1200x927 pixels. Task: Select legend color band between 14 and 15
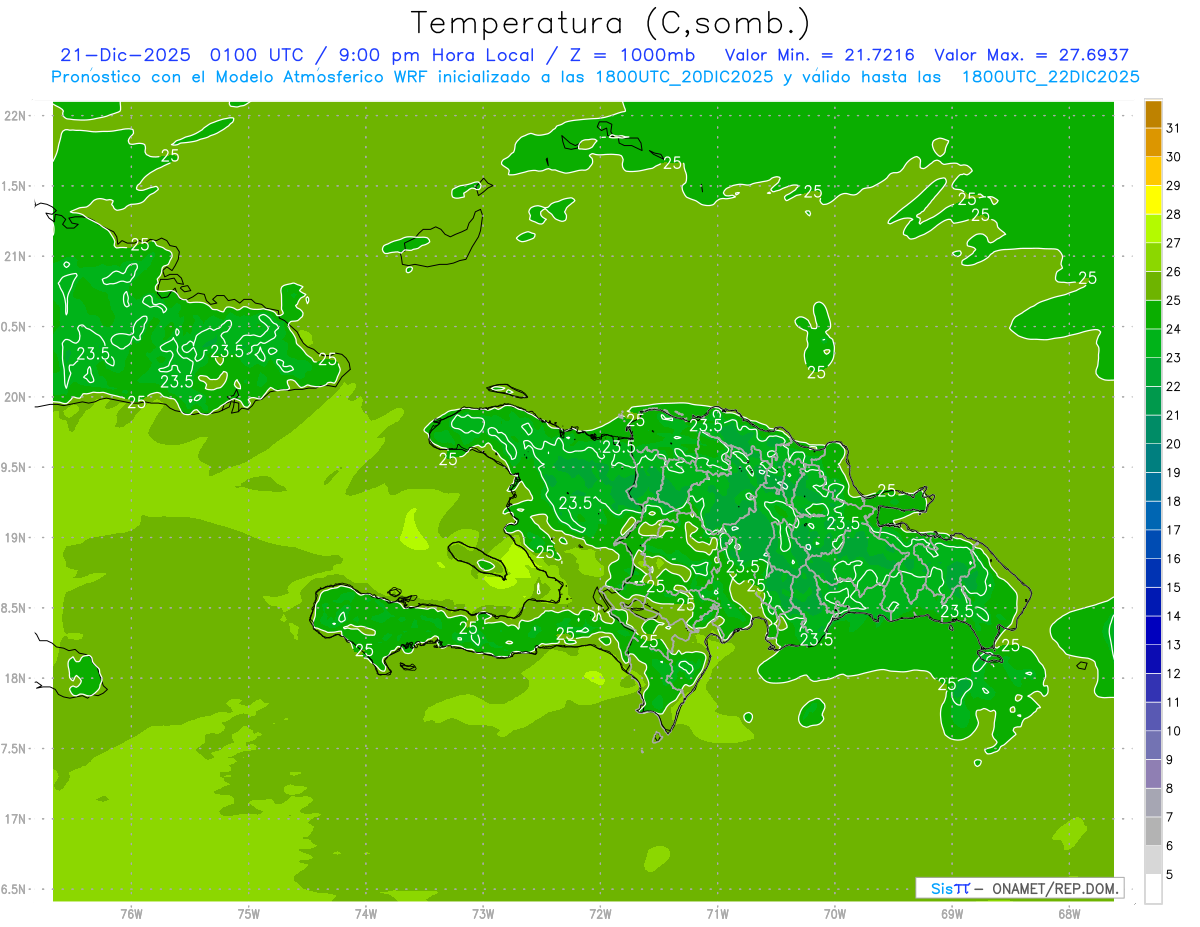pyautogui.click(x=1153, y=602)
